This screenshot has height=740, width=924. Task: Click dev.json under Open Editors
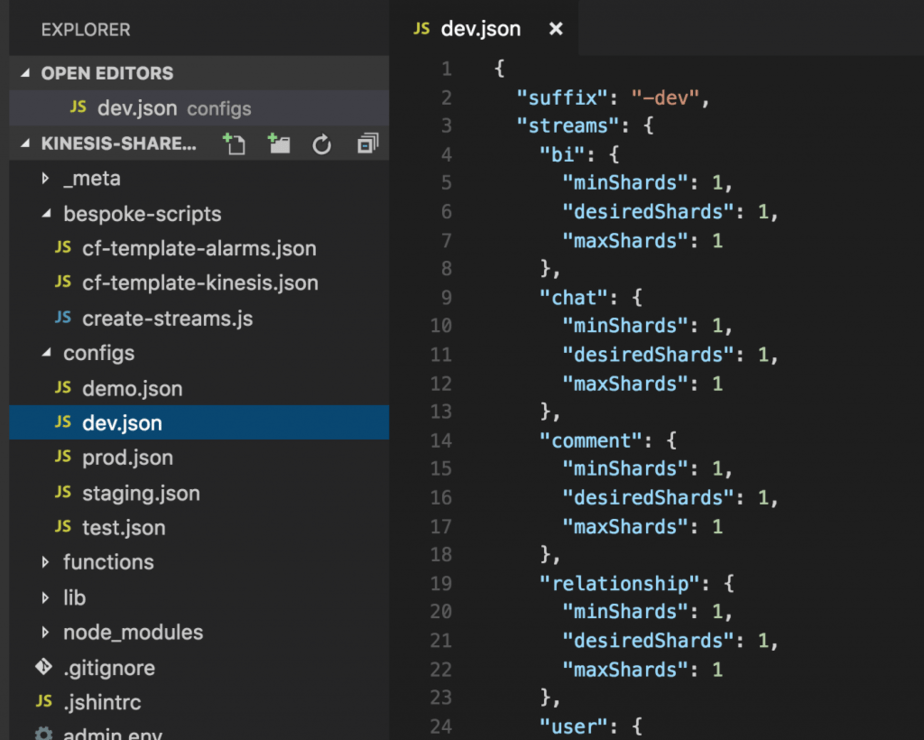pos(139,108)
